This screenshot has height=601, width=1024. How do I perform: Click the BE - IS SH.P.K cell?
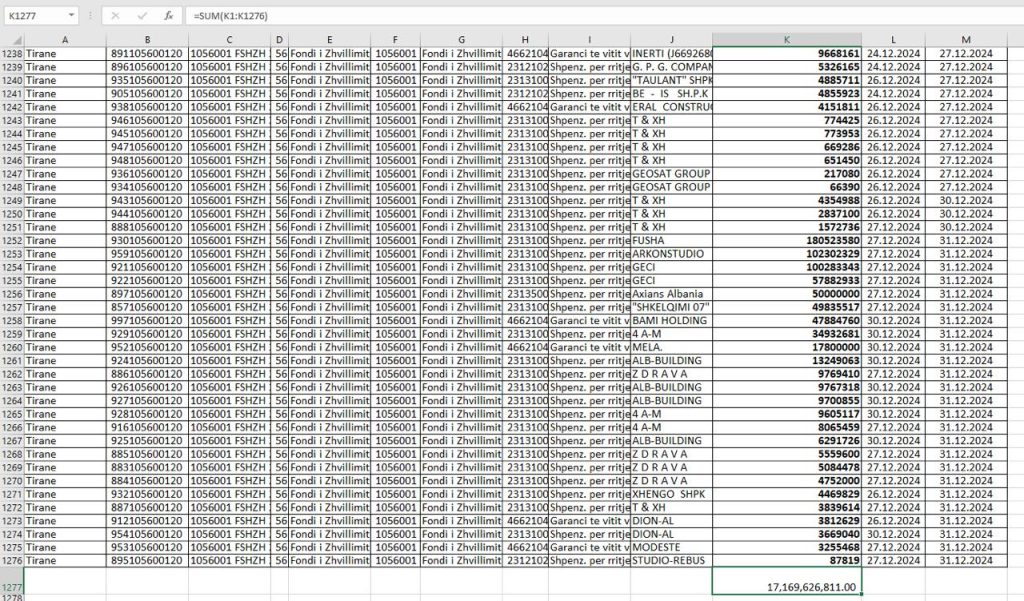point(671,93)
